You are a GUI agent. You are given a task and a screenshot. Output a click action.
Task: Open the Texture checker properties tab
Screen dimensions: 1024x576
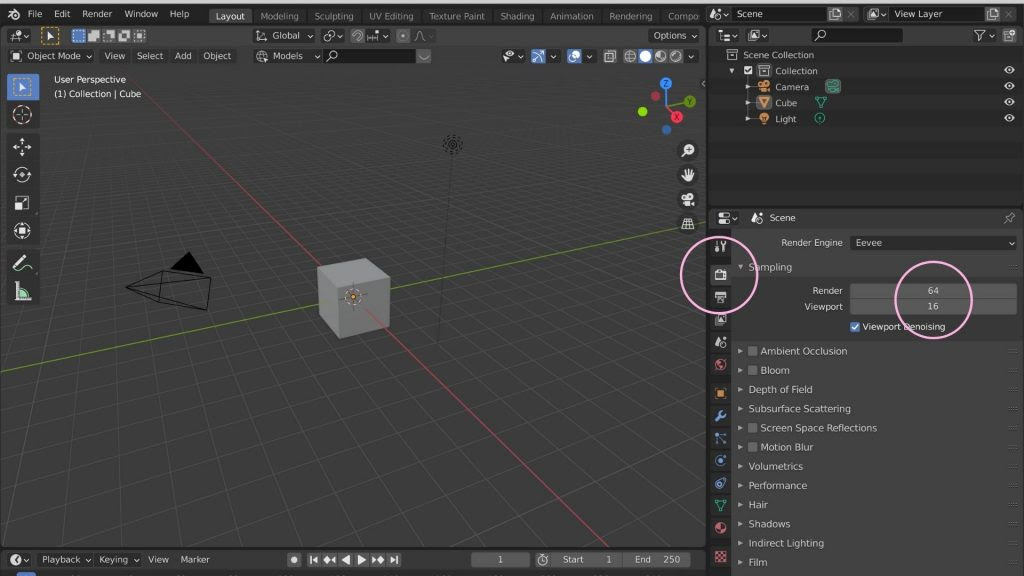click(720, 556)
